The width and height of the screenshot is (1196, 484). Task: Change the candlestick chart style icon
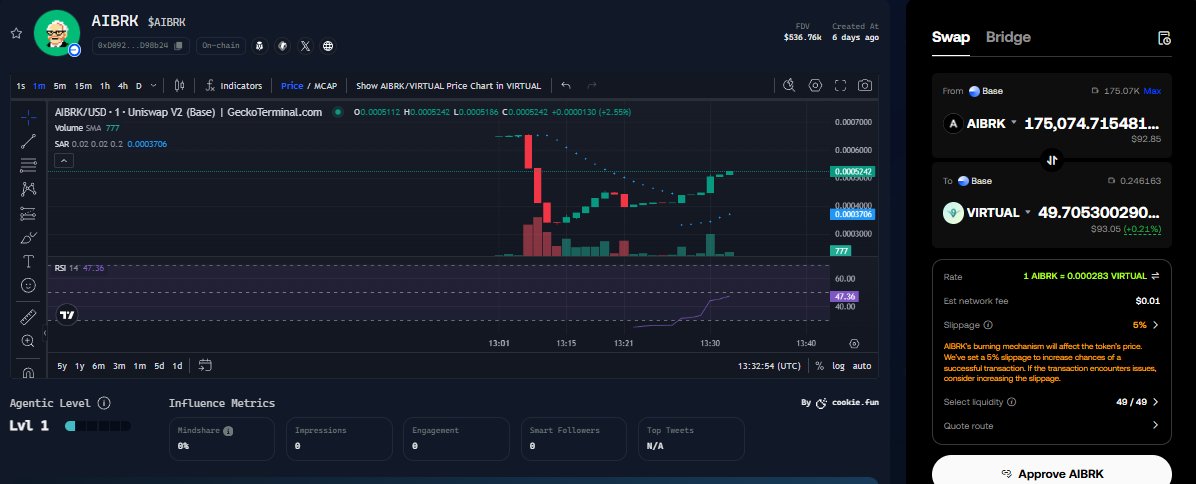179,85
